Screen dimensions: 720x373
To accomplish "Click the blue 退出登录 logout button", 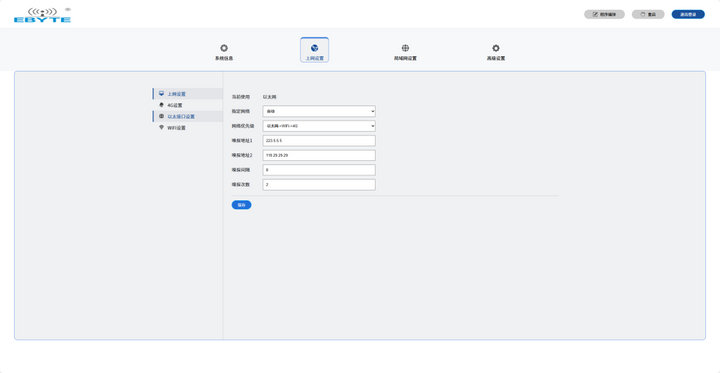I will pyautogui.click(x=688, y=14).
